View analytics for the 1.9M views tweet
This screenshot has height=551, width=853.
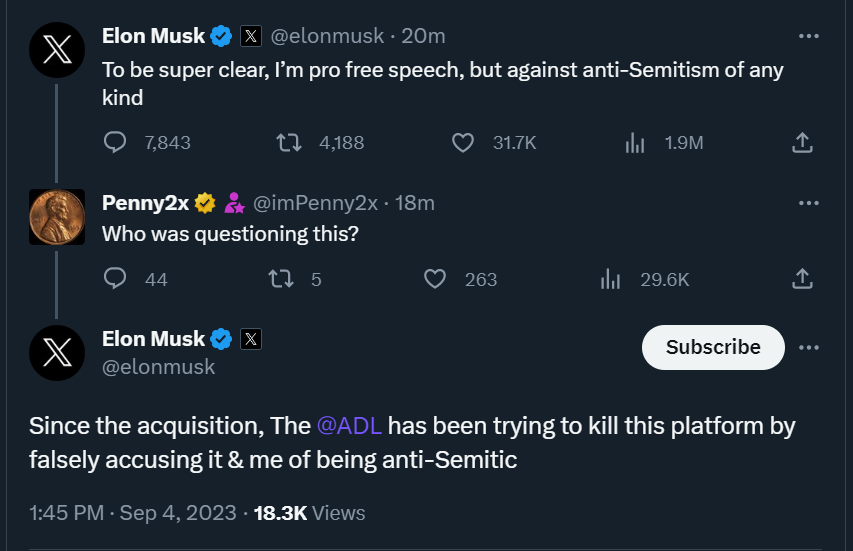pos(635,143)
